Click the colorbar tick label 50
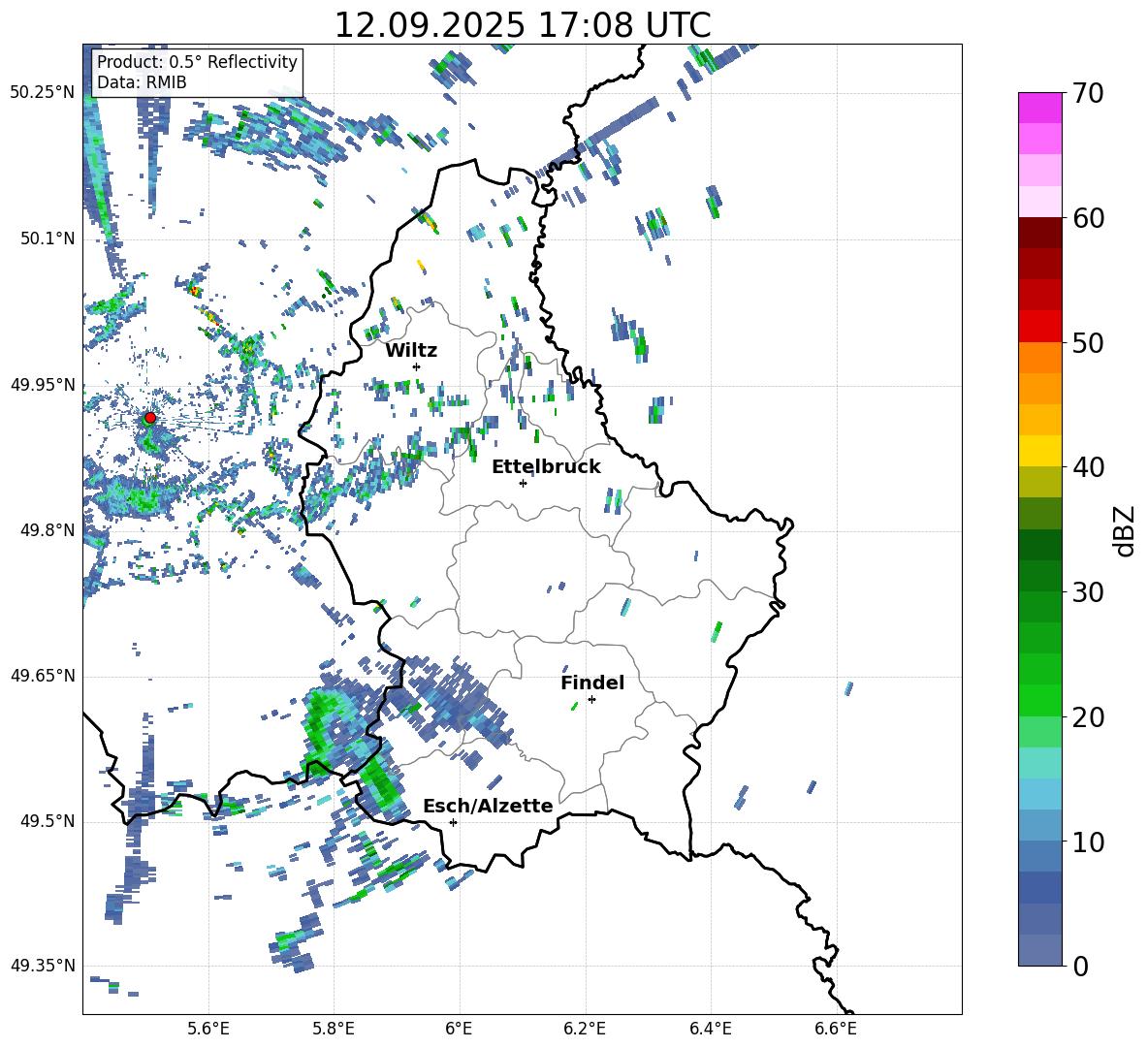Screen dimensions: 1148x1048 click(x=1088, y=342)
